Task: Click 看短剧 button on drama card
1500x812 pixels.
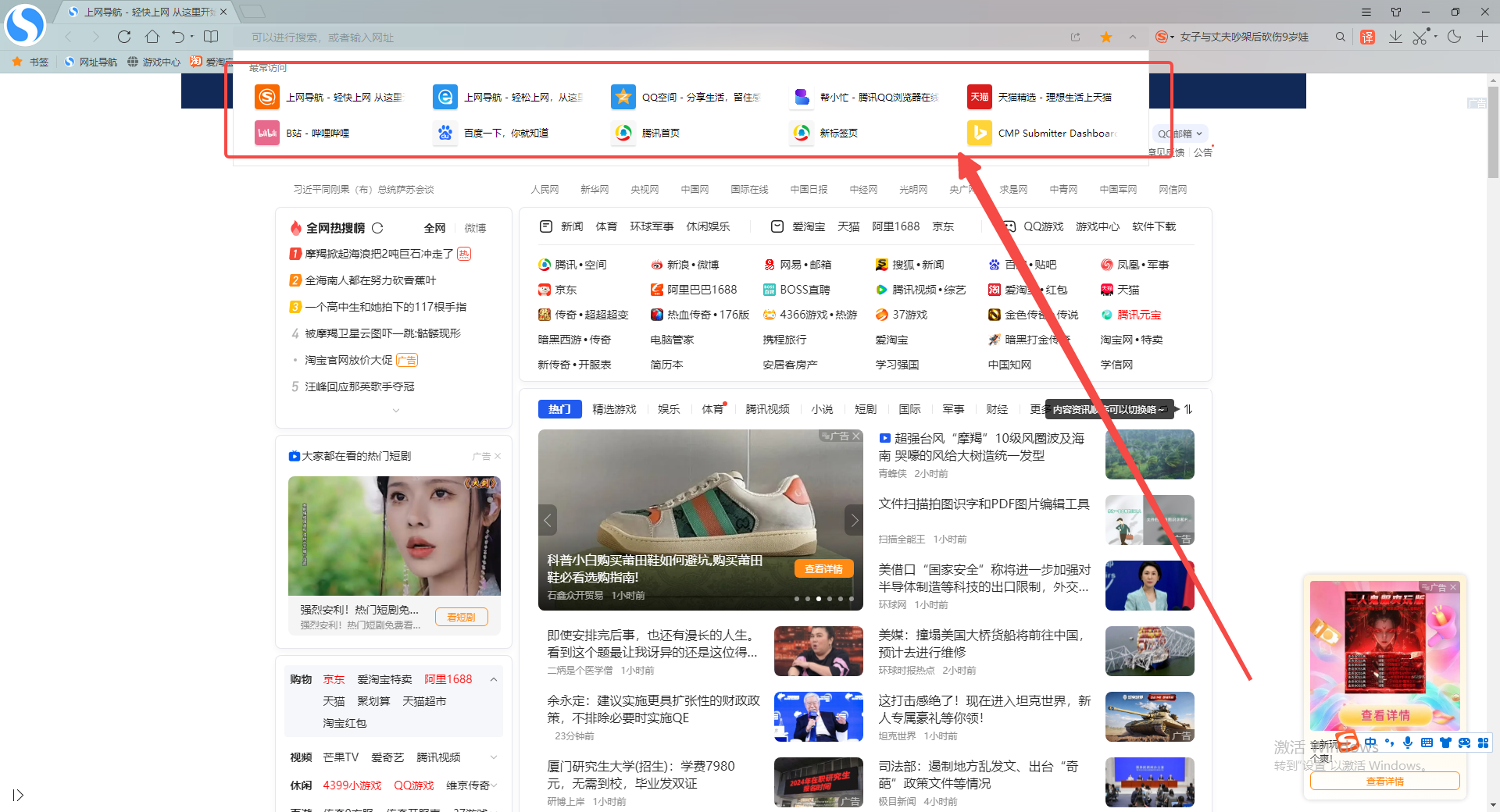Action: pos(461,617)
